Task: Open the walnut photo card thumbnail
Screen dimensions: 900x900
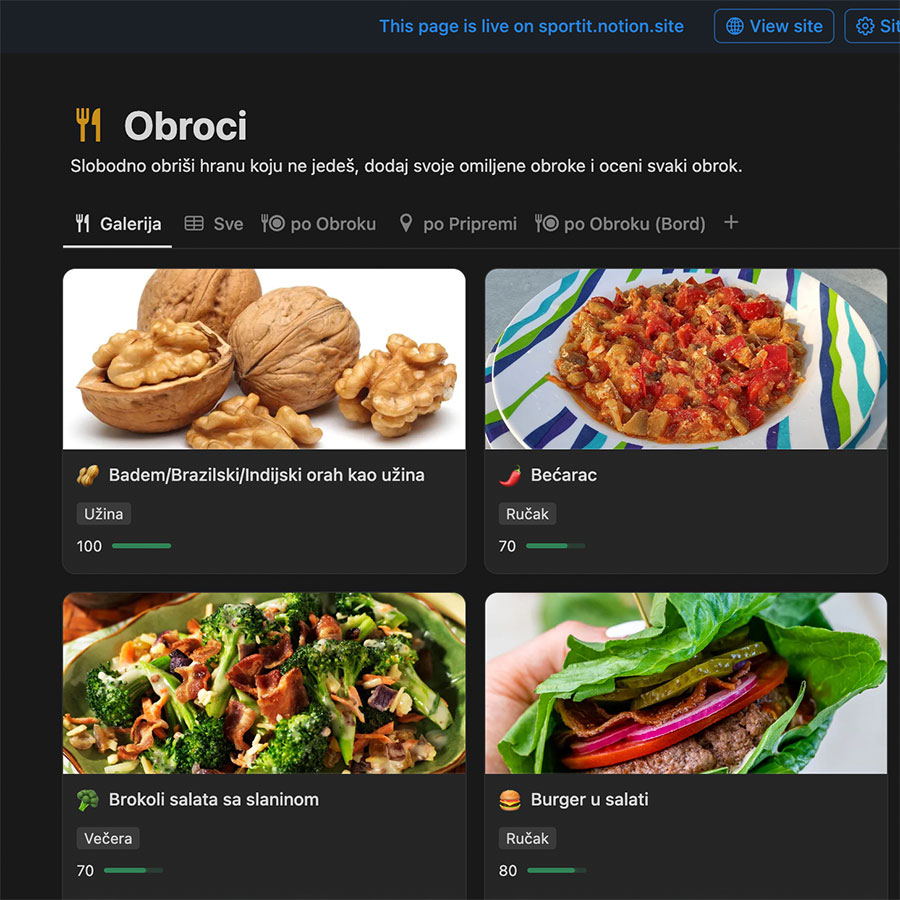Action: point(264,359)
